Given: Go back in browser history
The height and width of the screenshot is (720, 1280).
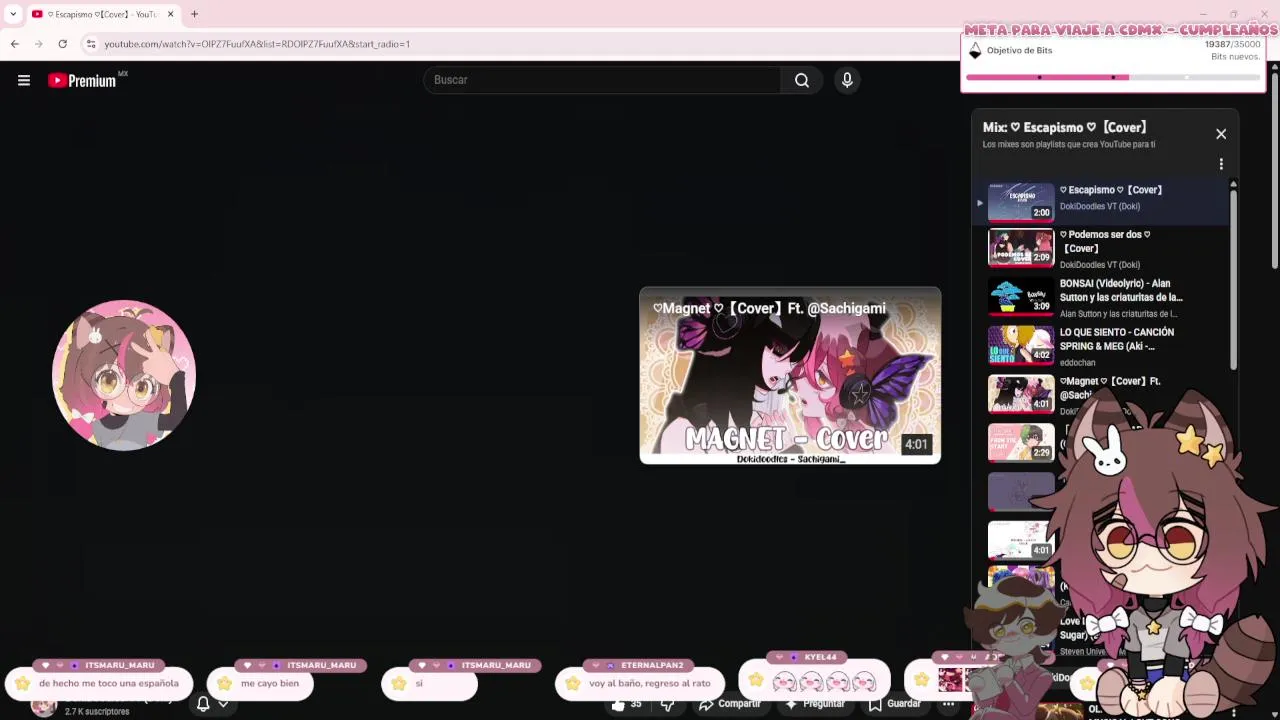Looking at the screenshot, I should tap(15, 44).
